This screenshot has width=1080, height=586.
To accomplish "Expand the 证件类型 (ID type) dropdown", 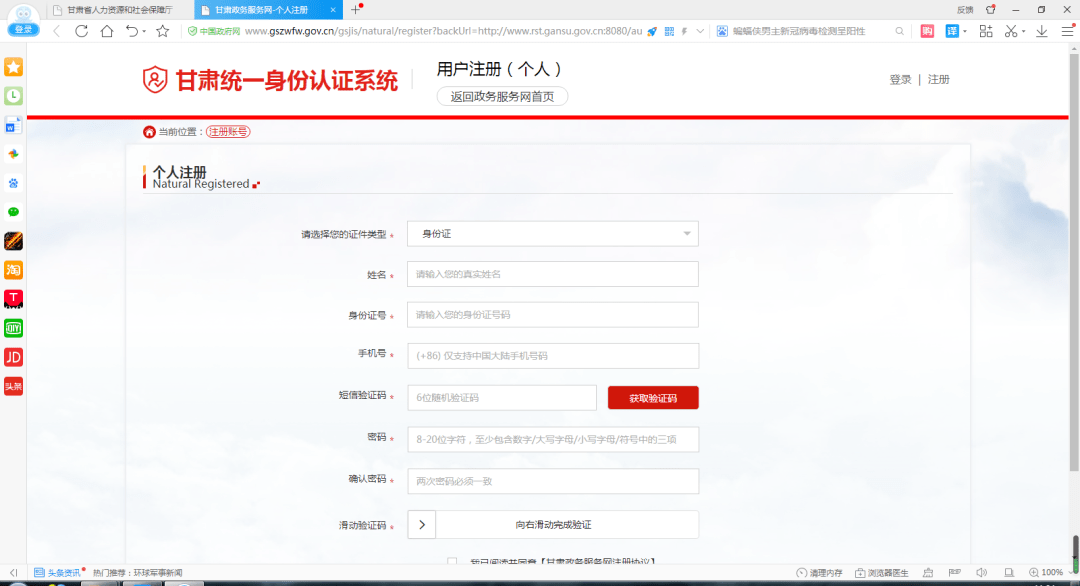I will (686, 234).
